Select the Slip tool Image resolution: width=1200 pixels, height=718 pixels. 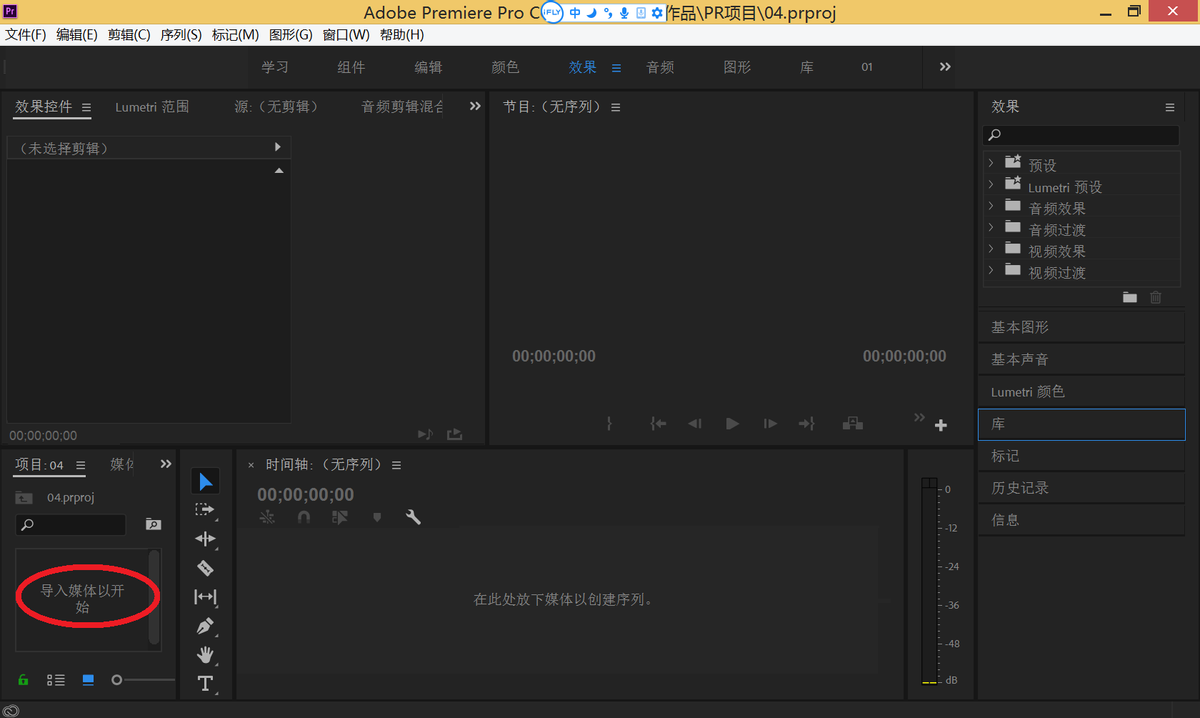coord(205,597)
